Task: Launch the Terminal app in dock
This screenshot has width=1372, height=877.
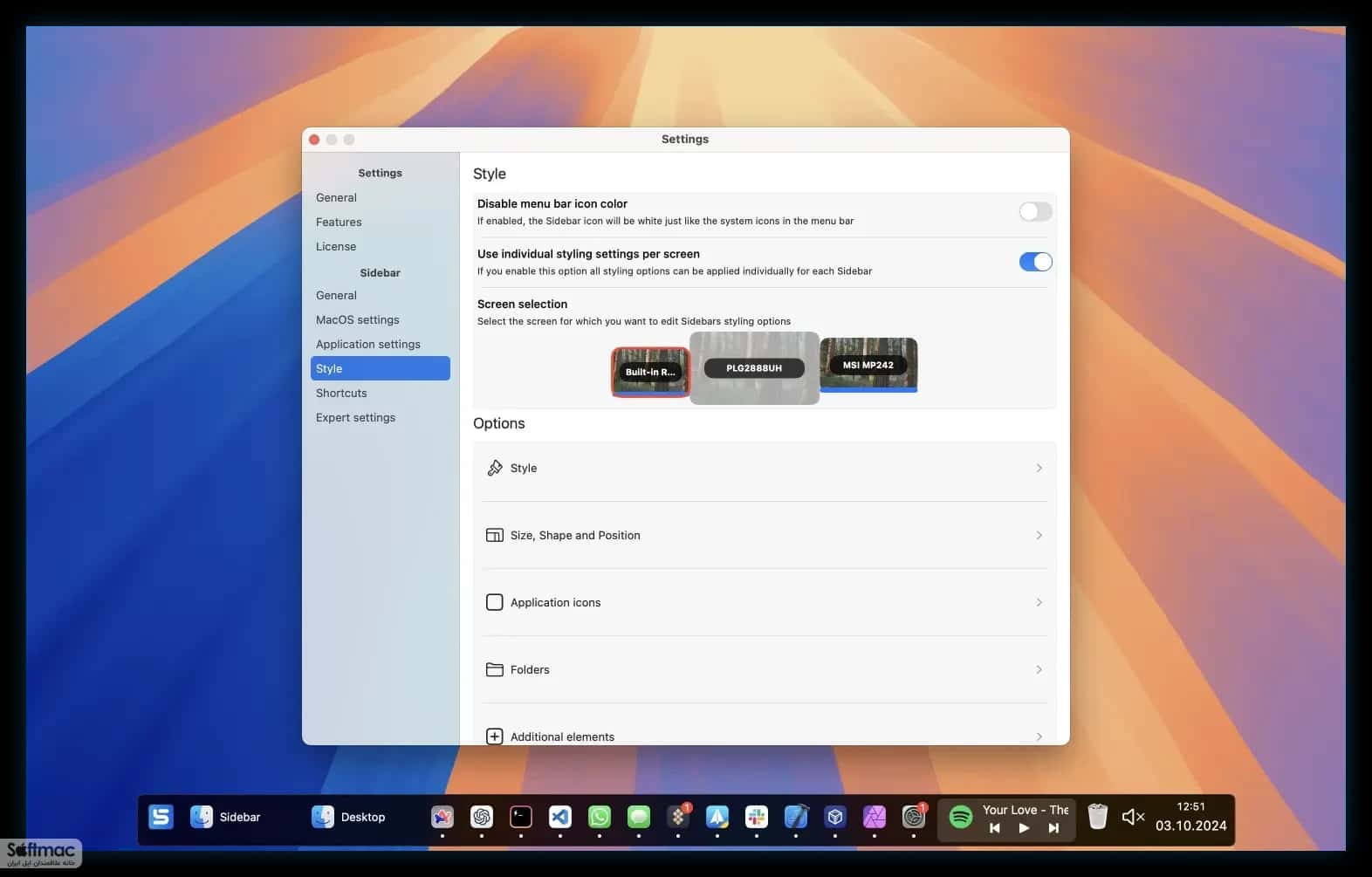Action: (521, 817)
